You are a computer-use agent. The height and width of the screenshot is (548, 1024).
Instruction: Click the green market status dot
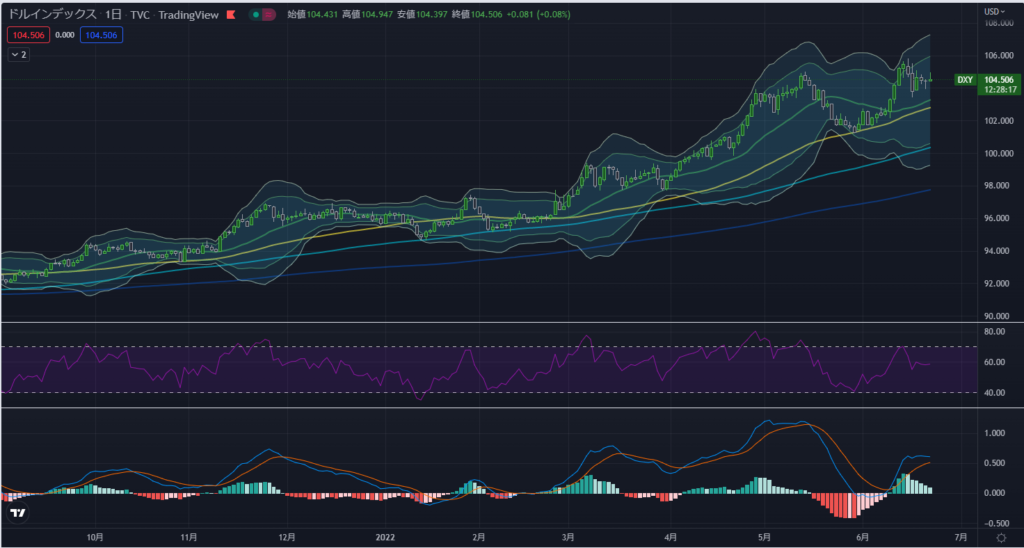pos(257,15)
